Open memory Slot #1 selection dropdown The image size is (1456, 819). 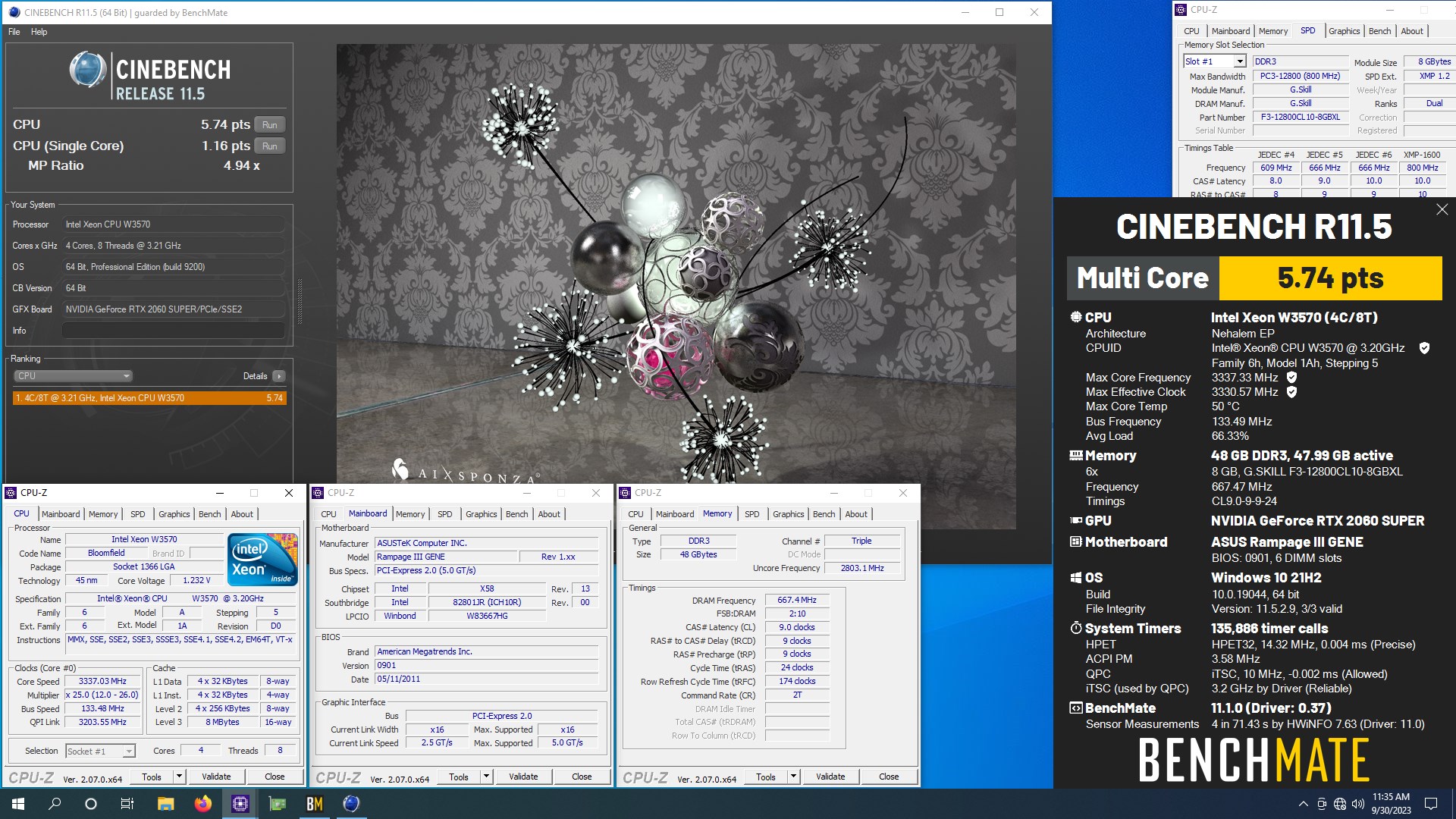(x=1215, y=61)
